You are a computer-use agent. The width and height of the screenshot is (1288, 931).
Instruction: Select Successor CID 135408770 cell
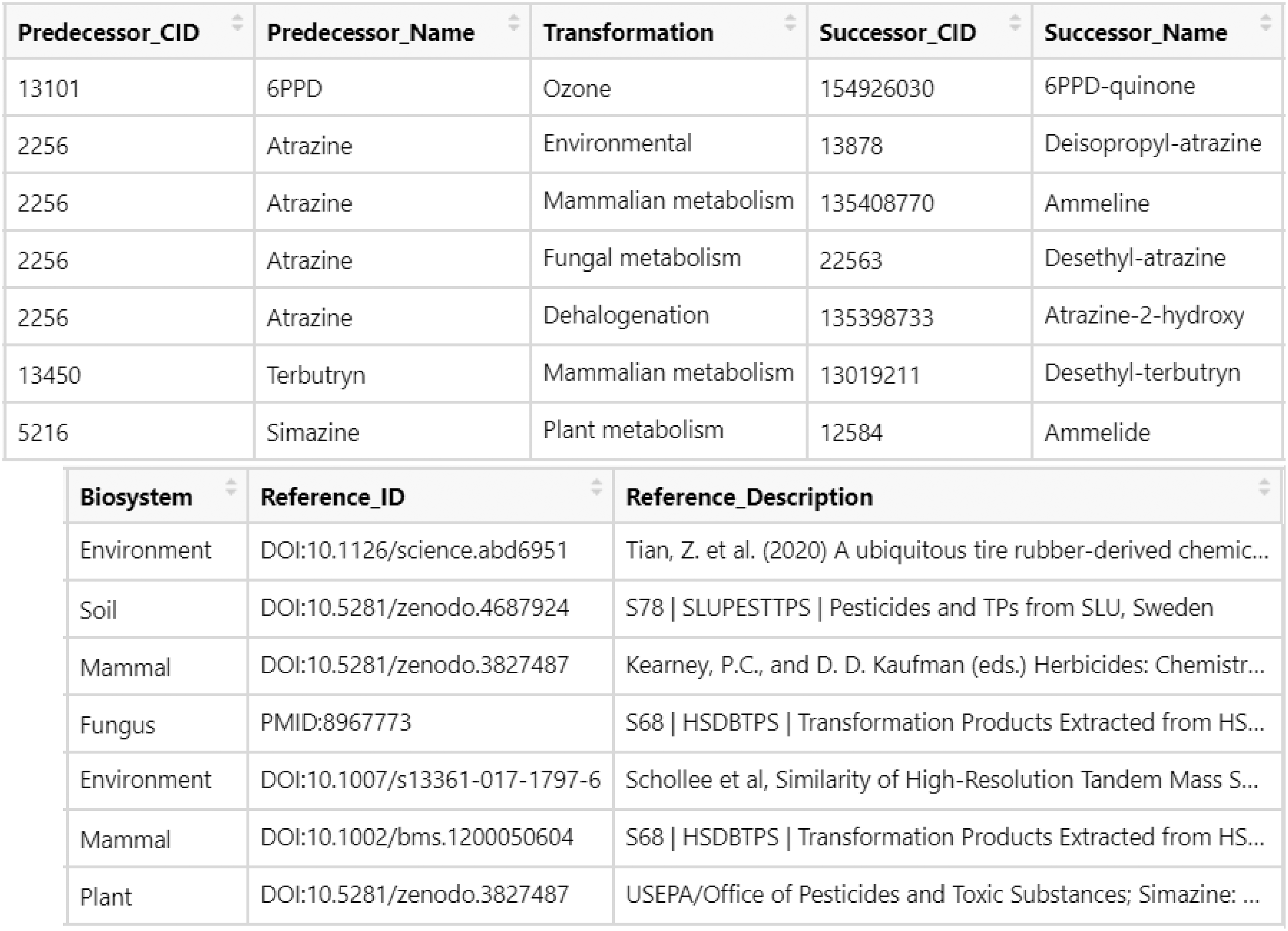pyautogui.click(x=876, y=203)
